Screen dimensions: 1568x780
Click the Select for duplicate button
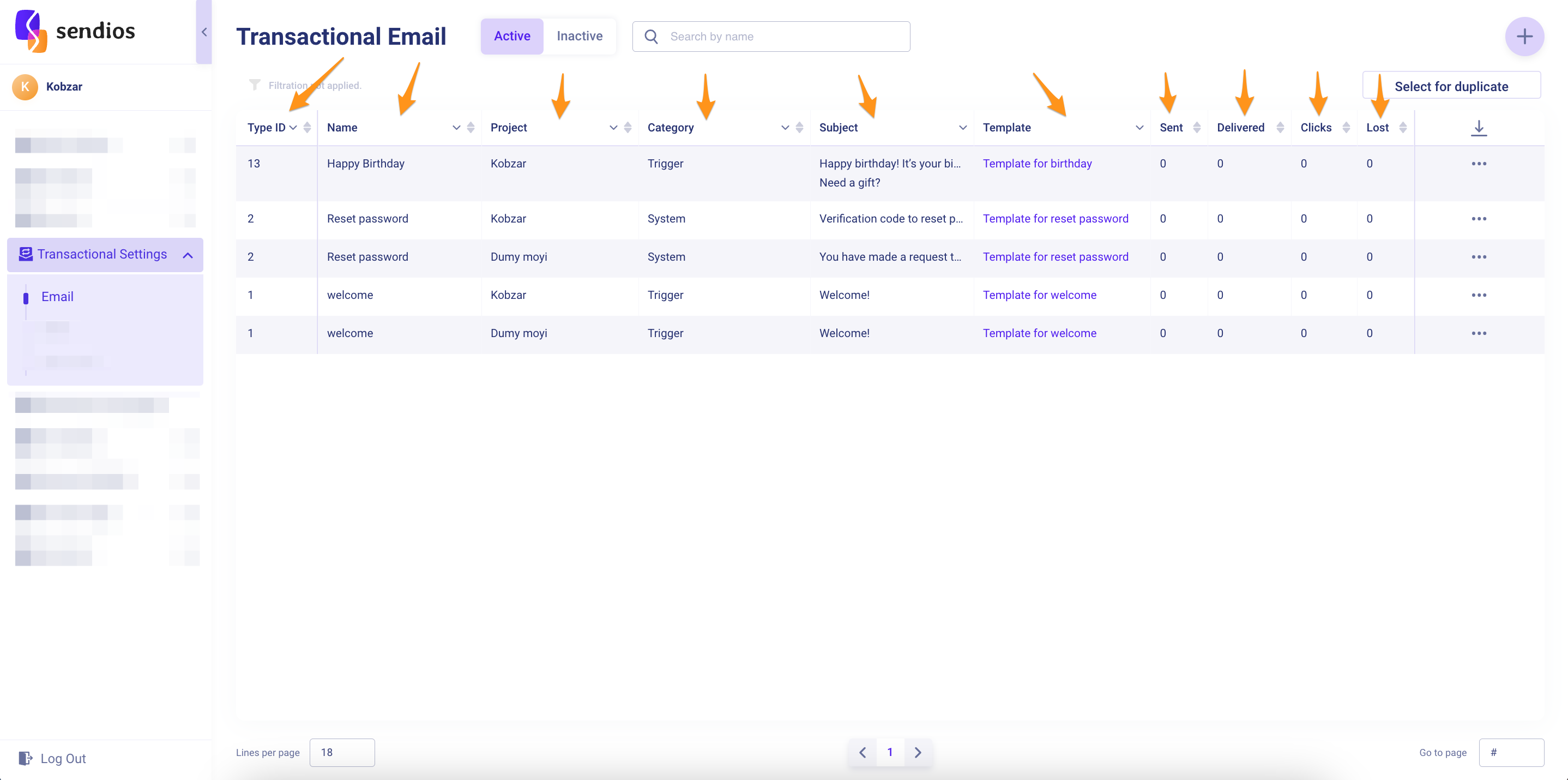point(1451,86)
